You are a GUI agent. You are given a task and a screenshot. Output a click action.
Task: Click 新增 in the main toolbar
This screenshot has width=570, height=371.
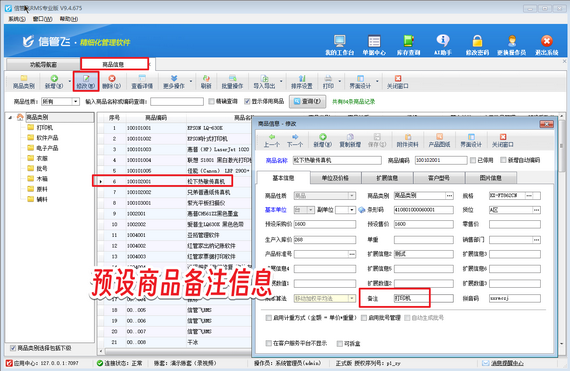click(54, 82)
